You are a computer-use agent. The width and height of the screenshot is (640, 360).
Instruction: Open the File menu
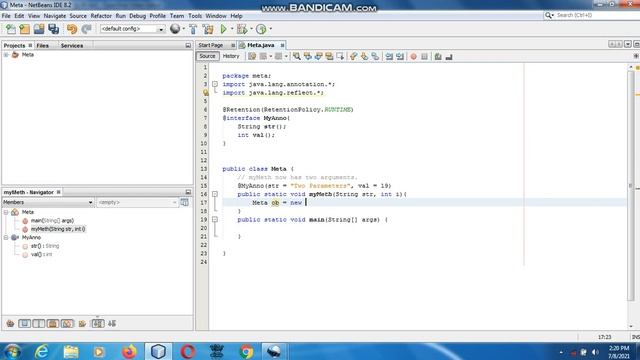(6, 16)
